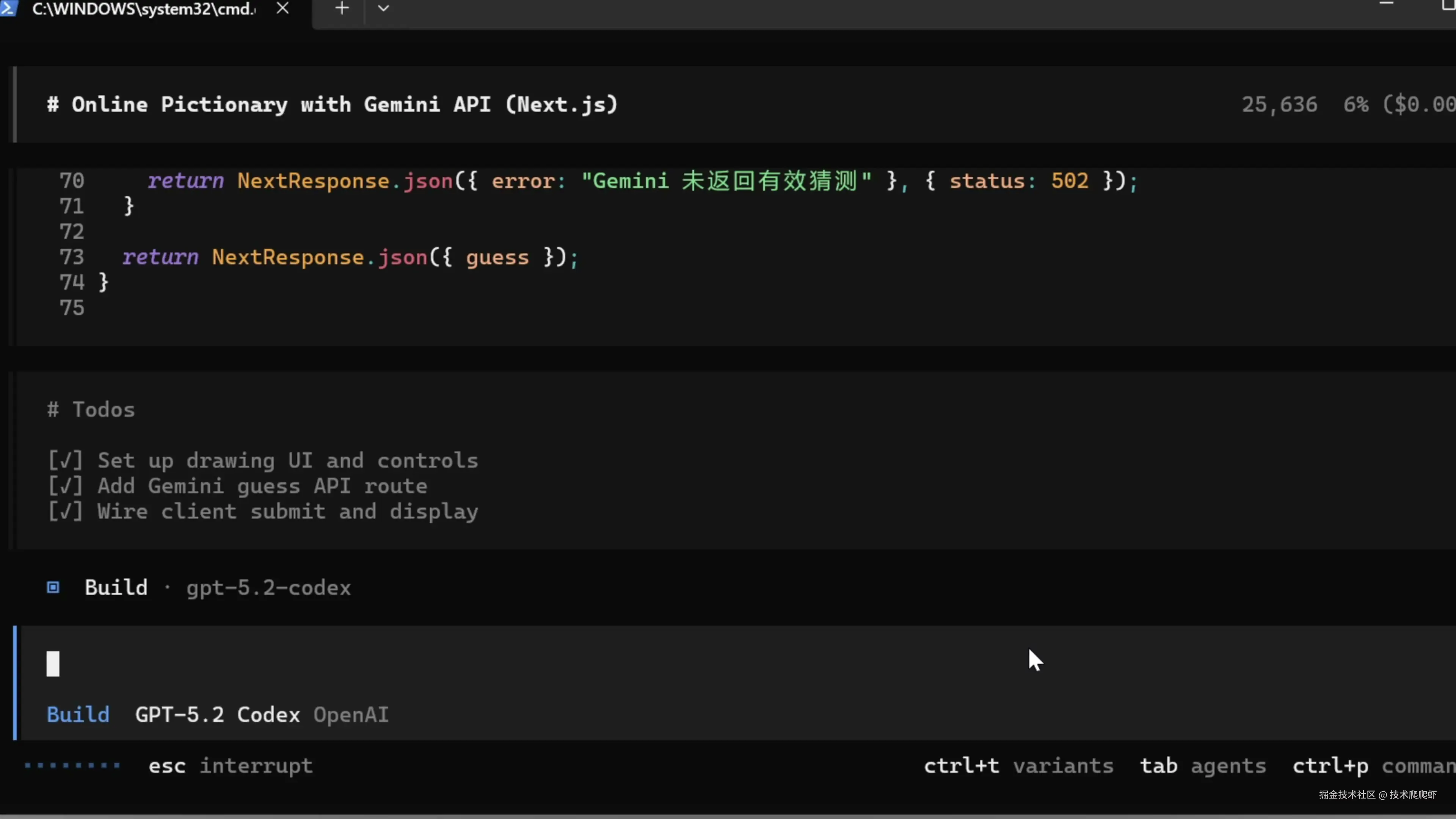Click in the prompt input area
1456x819 pixels.
point(509,664)
